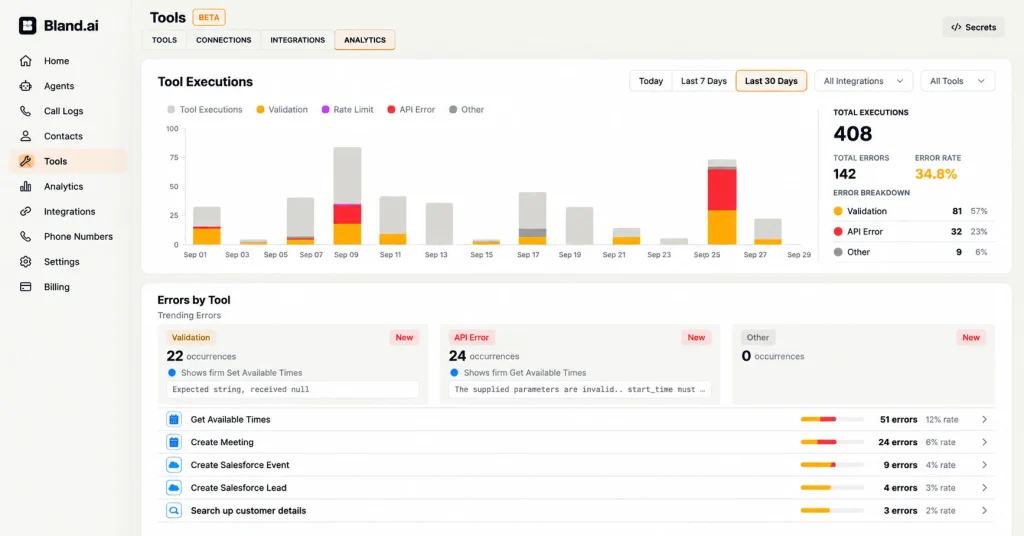Expand Create Salesforce Lead row chevron

[x=984, y=488]
